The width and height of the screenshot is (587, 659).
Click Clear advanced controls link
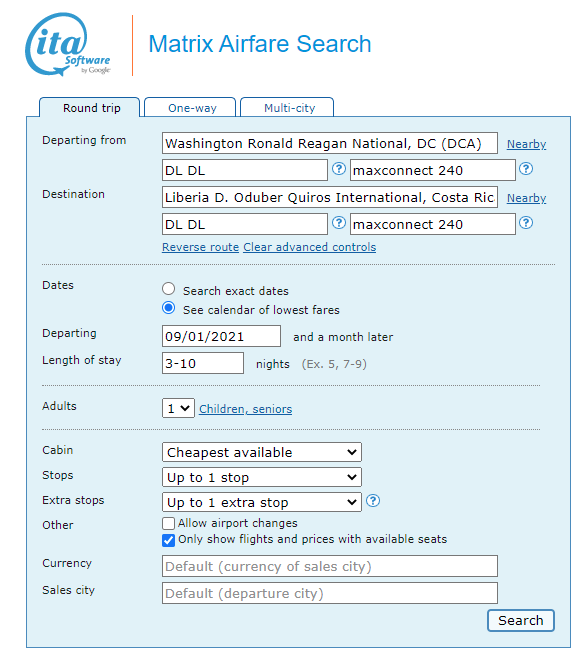point(310,247)
